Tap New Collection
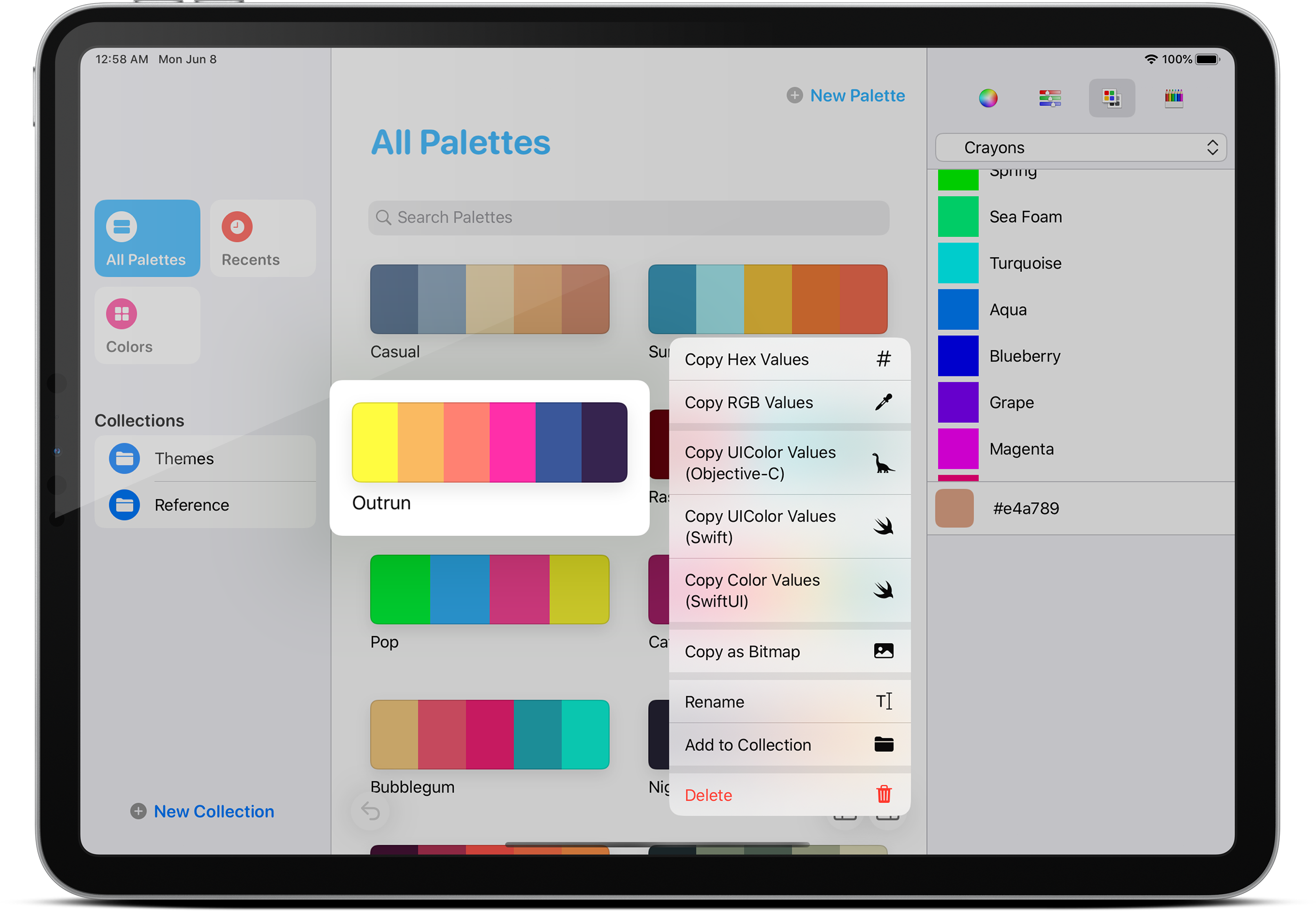1316x911 pixels. (202, 811)
